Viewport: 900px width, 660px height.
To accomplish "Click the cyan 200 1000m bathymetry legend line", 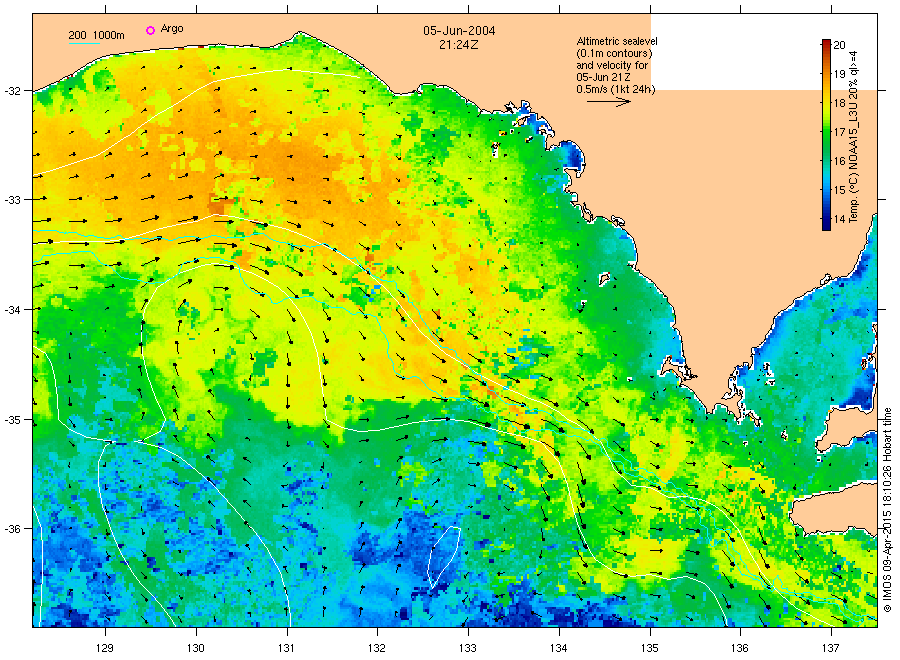I will click(84, 43).
